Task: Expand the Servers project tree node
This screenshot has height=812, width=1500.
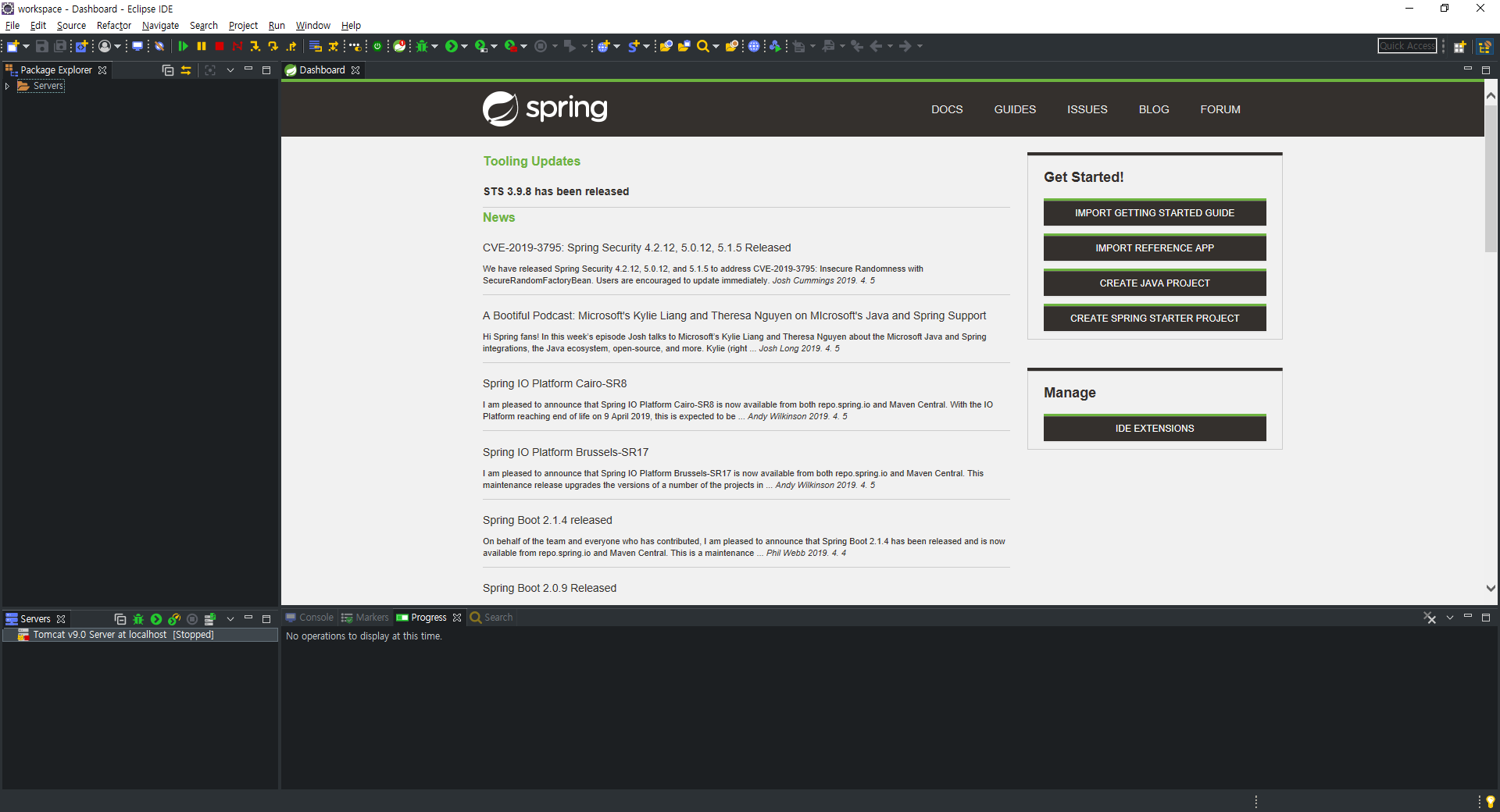Action: [7, 86]
